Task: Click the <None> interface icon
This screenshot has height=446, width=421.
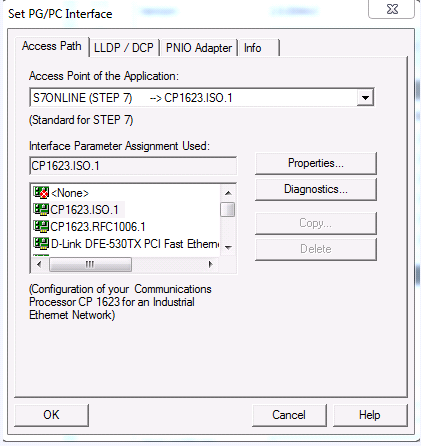Action: pyautogui.click(x=41, y=193)
